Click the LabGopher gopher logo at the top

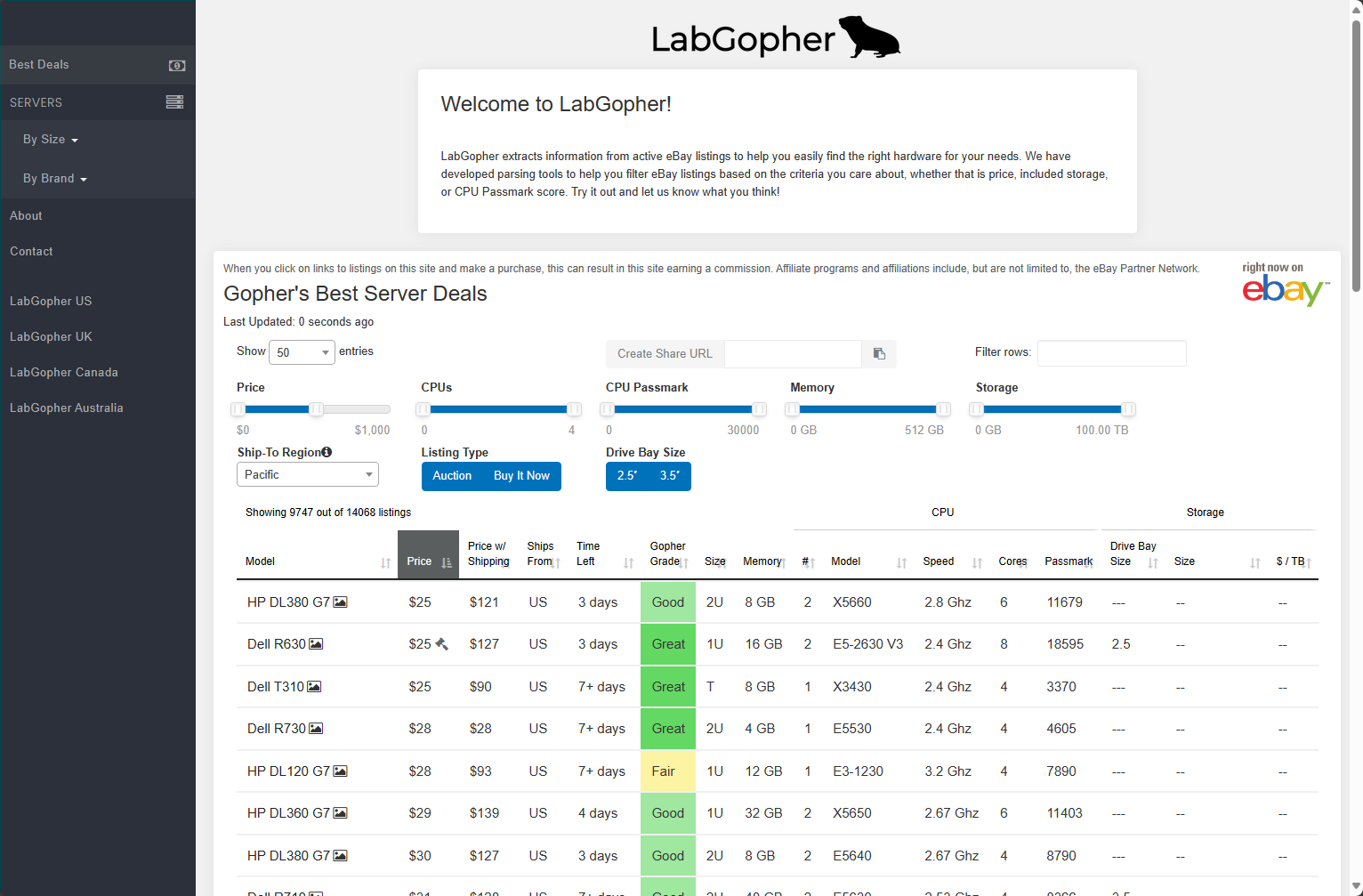tap(776, 37)
